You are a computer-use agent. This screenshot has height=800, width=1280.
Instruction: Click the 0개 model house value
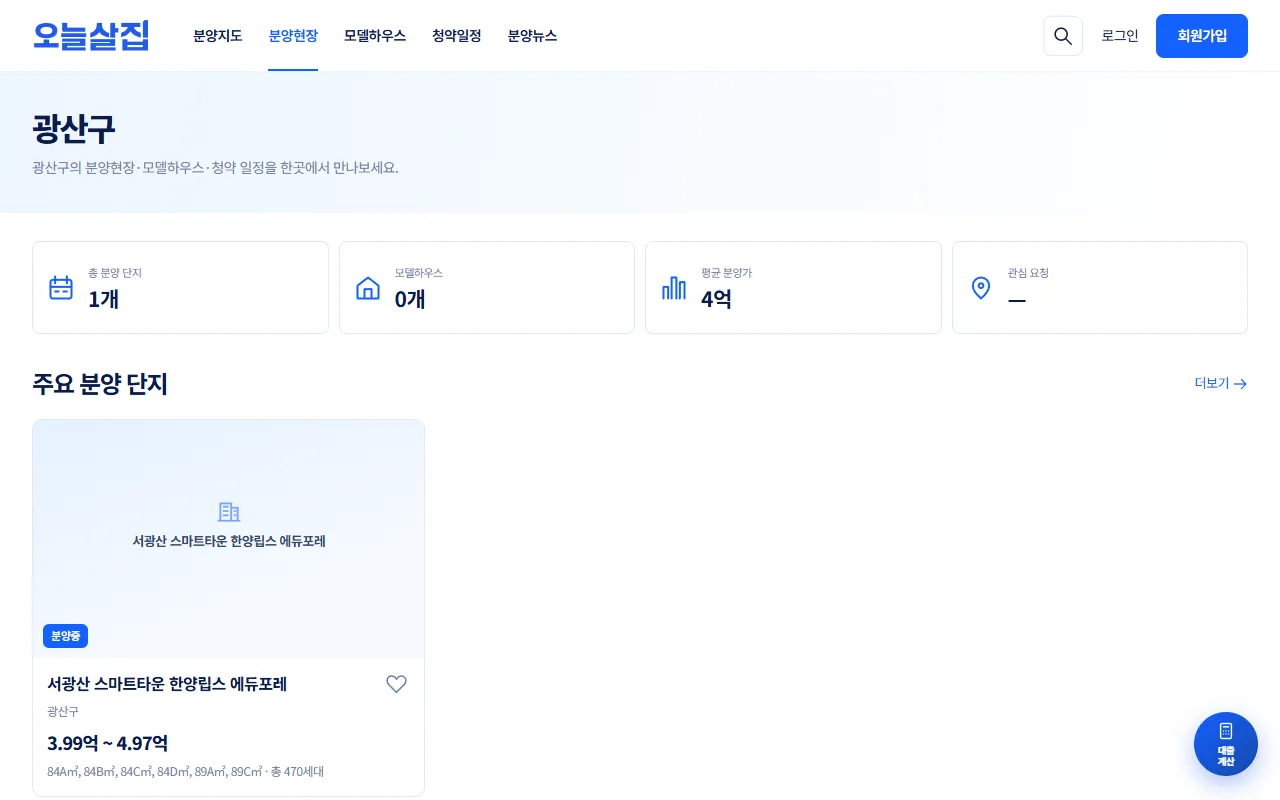pos(410,299)
